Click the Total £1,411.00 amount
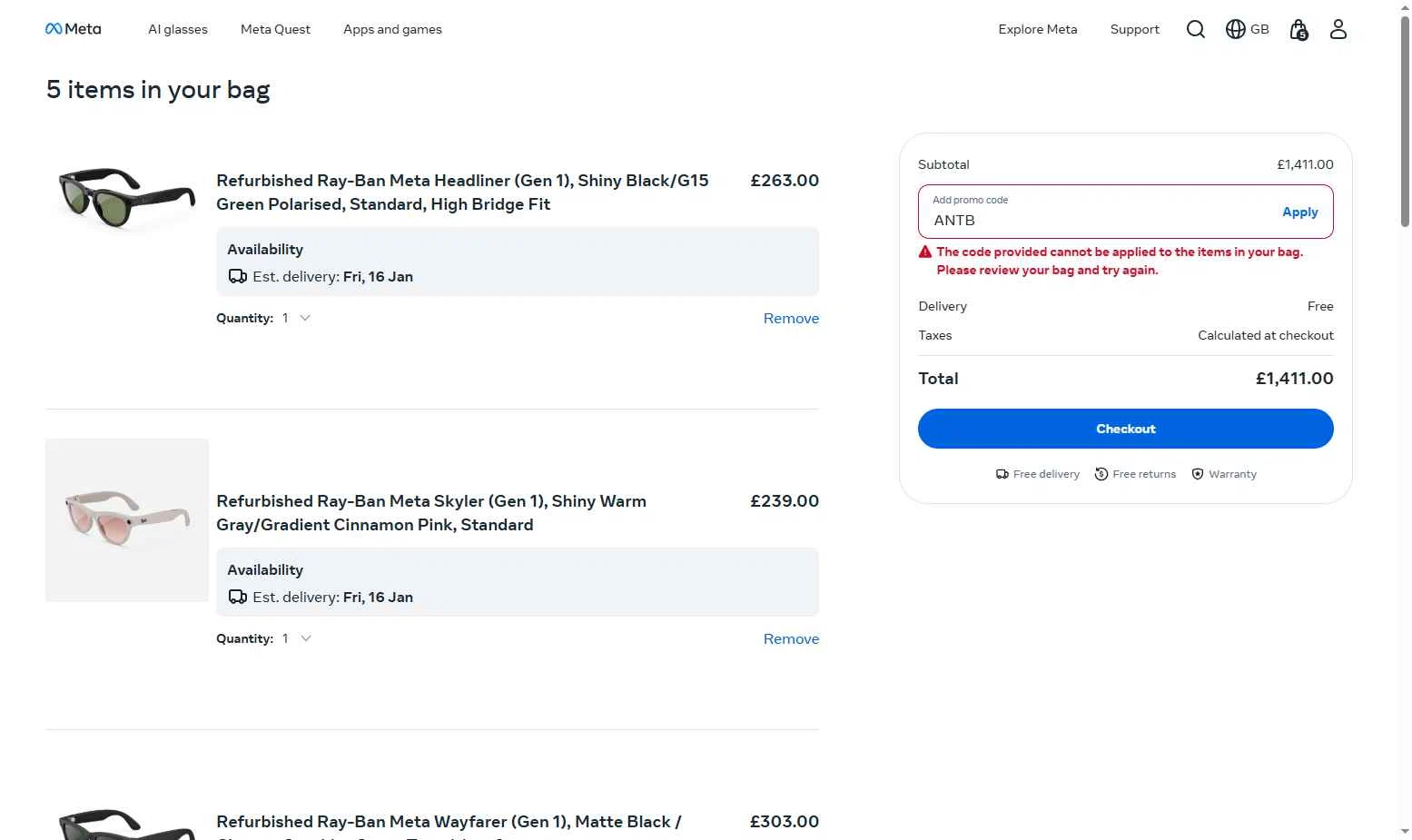This screenshot has width=1412, height=840. pyautogui.click(x=1294, y=379)
